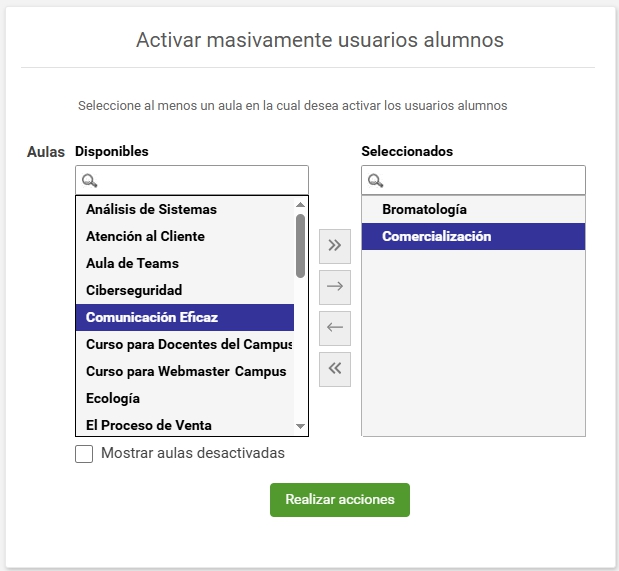Remove all selected classrooms with the double-left arrow
The height and width of the screenshot is (571, 619).
point(335,369)
